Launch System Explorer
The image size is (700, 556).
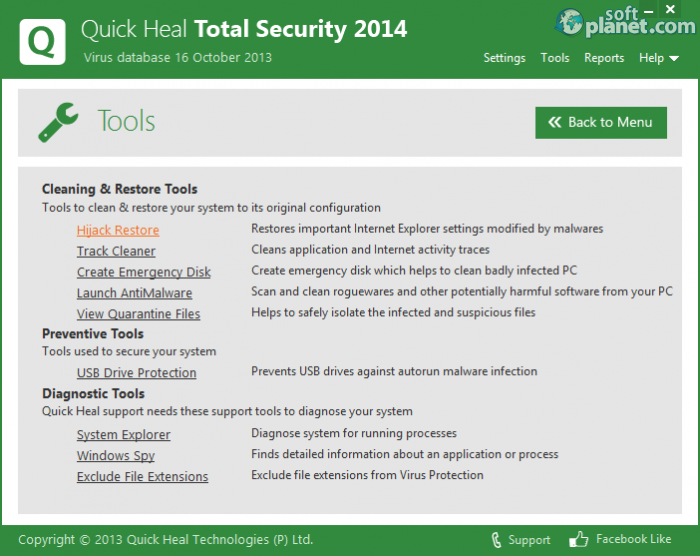pos(124,435)
